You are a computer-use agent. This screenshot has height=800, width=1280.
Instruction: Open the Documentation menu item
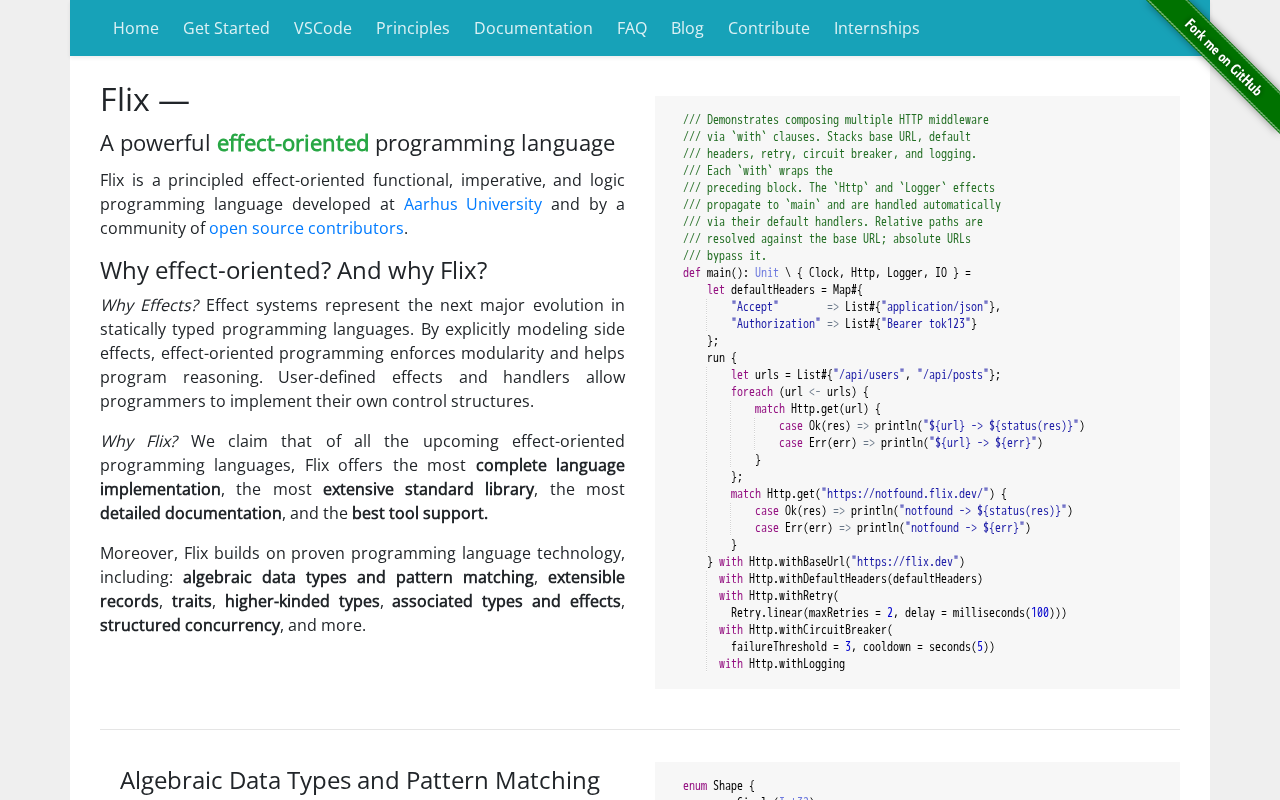click(x=533, y=28)
